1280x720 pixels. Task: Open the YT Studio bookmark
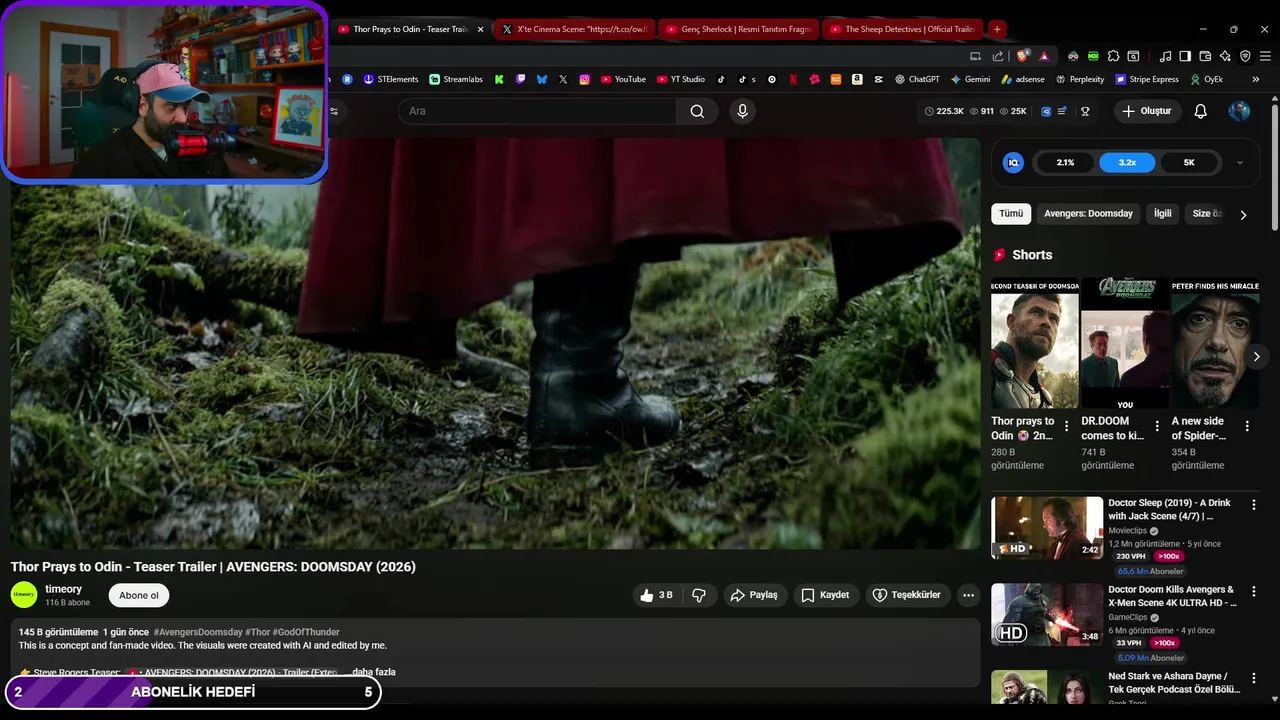pyautogui.click(x=681, y=79)
